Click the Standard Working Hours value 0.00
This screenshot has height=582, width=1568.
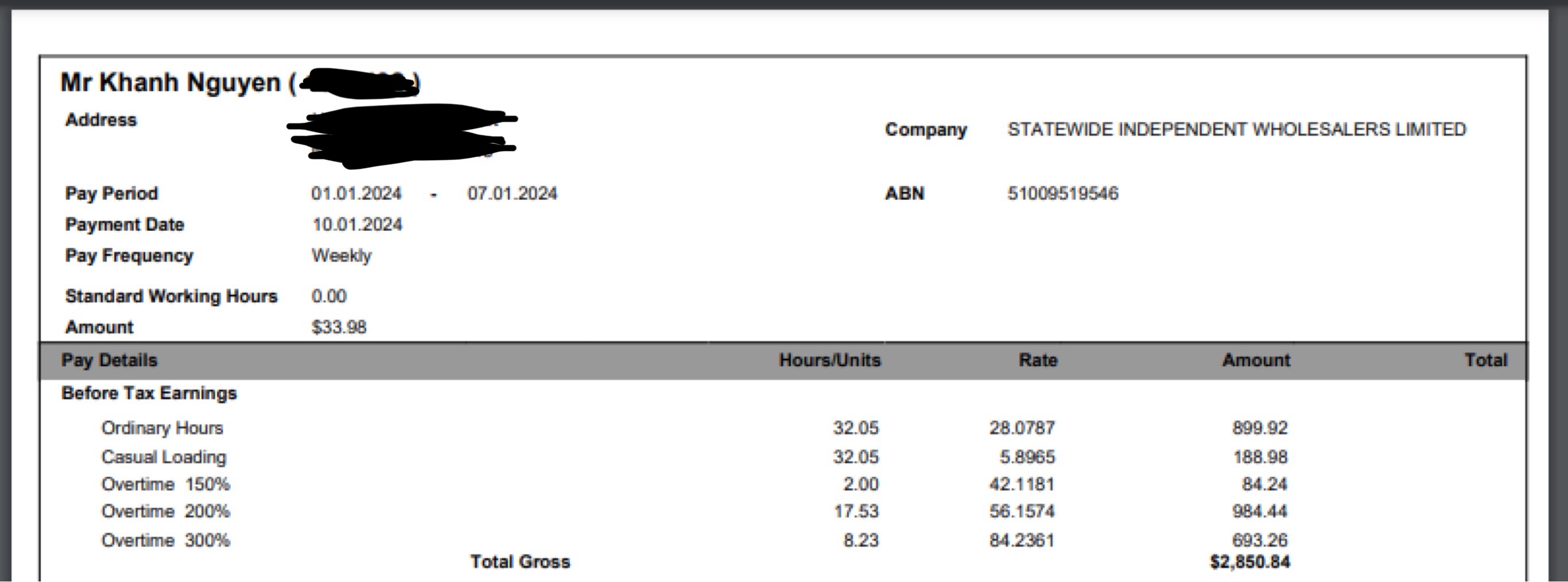click(x=329, y=297)
